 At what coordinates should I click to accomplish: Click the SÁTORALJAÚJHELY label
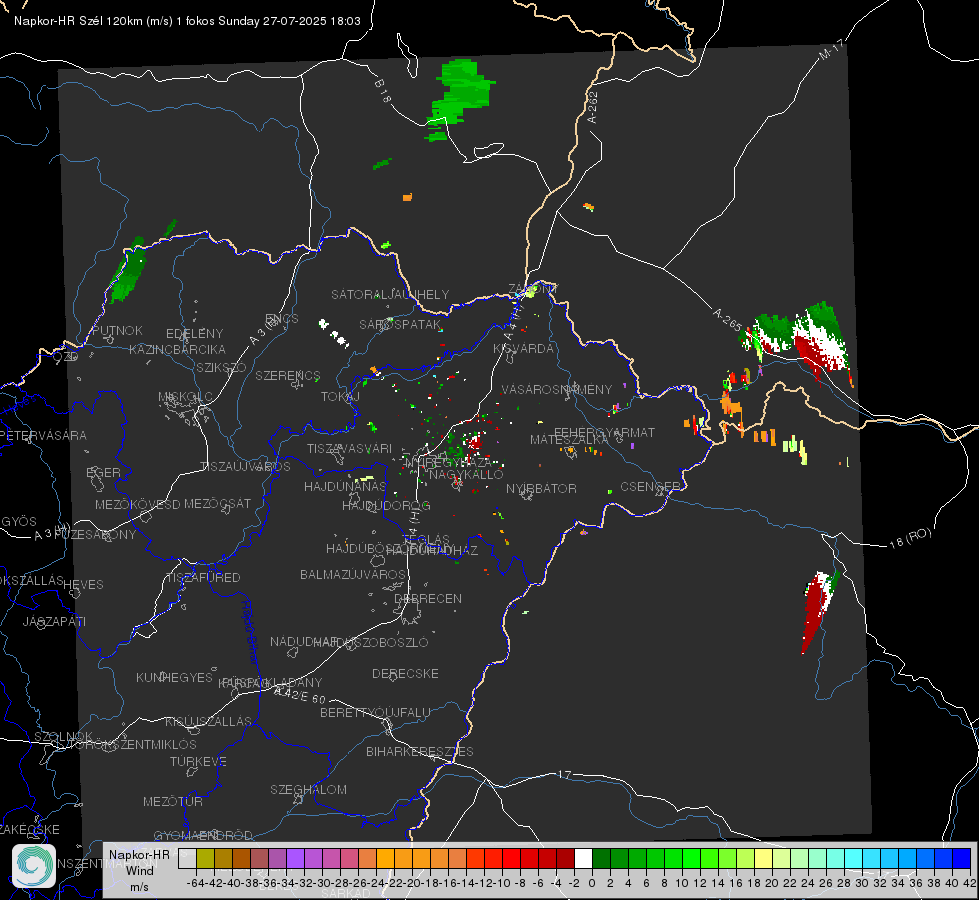click(390, 294)
